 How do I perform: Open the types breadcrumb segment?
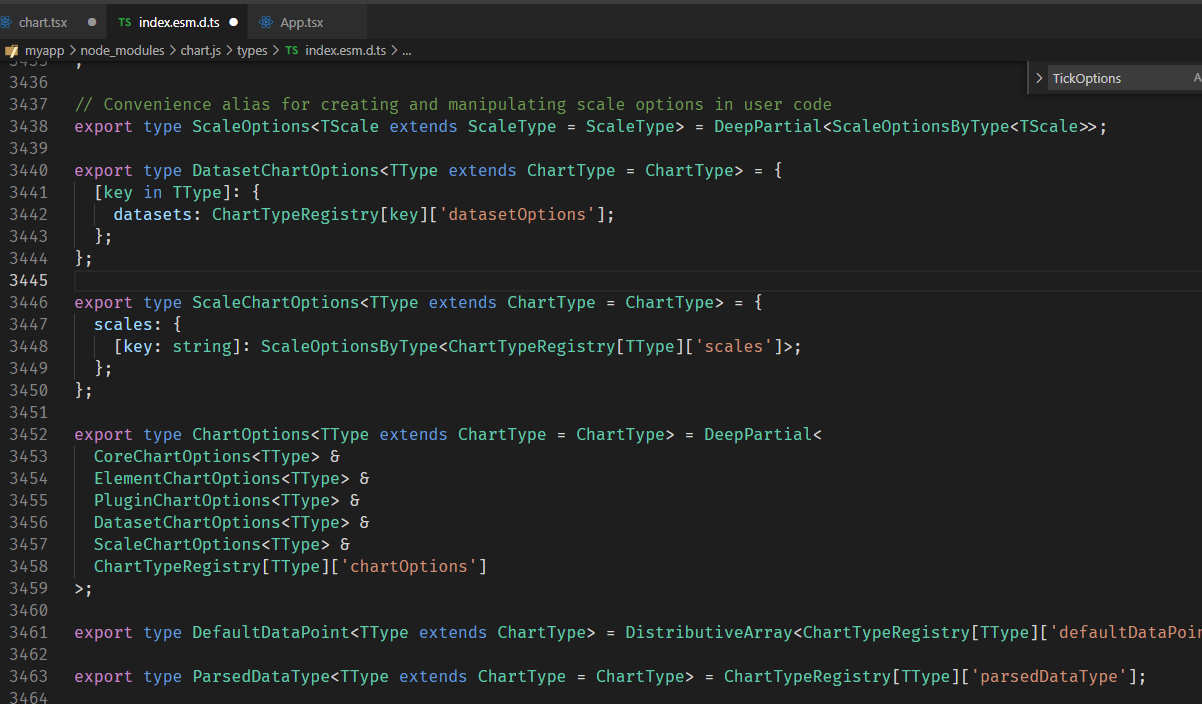tap(251, 50)
